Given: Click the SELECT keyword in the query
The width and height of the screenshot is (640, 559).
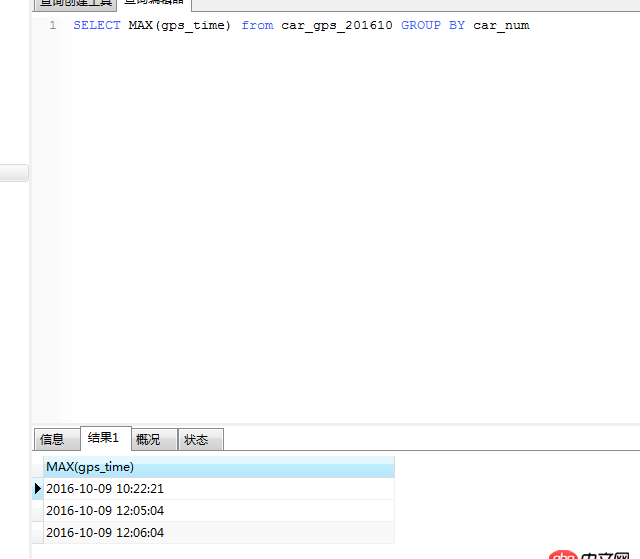Looking at the screenshot, I should (x=97, y=25).
